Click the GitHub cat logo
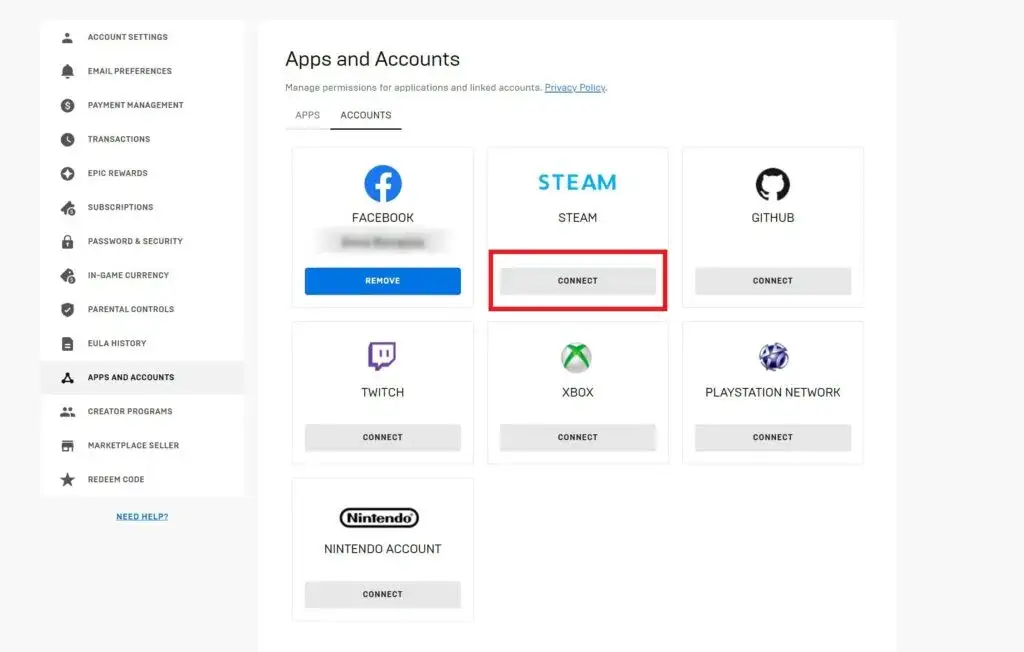Screen dimensions: 1024x652 tap(772, 185)
